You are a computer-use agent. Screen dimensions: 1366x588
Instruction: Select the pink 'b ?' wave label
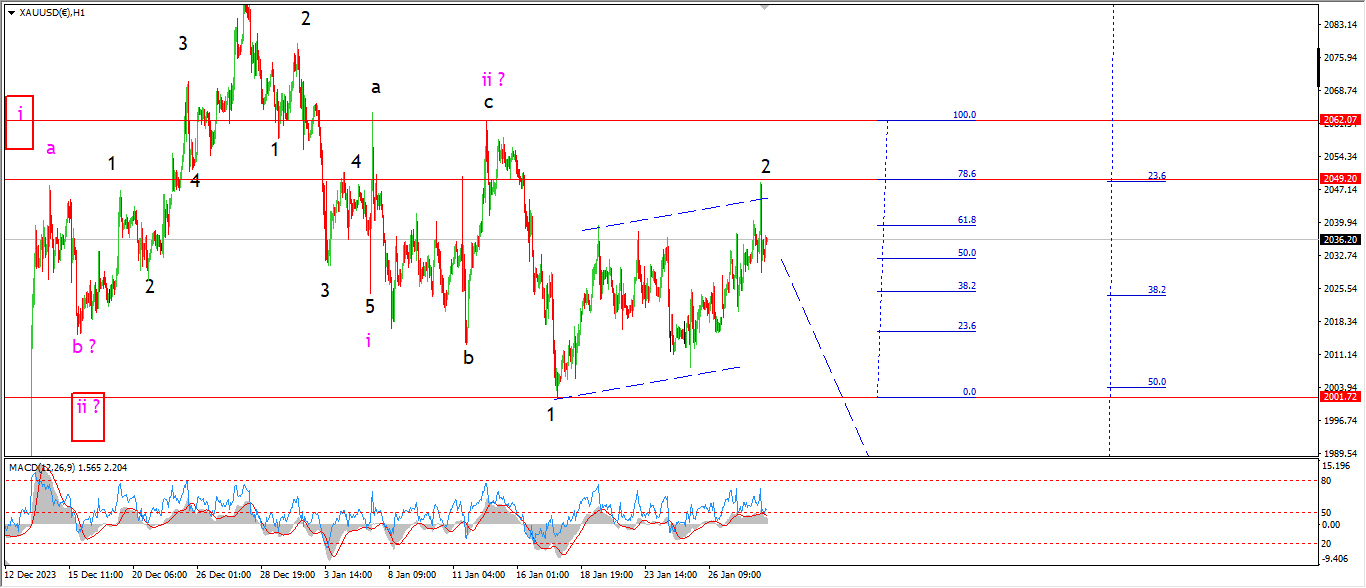click(x=84, y=347)
